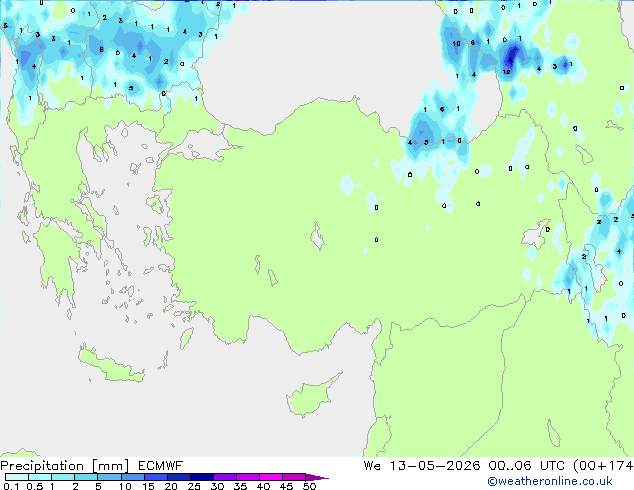Select the 20–25 mm dark blue swatch
The image size is (634, 490).
click(x=178, y=477)
